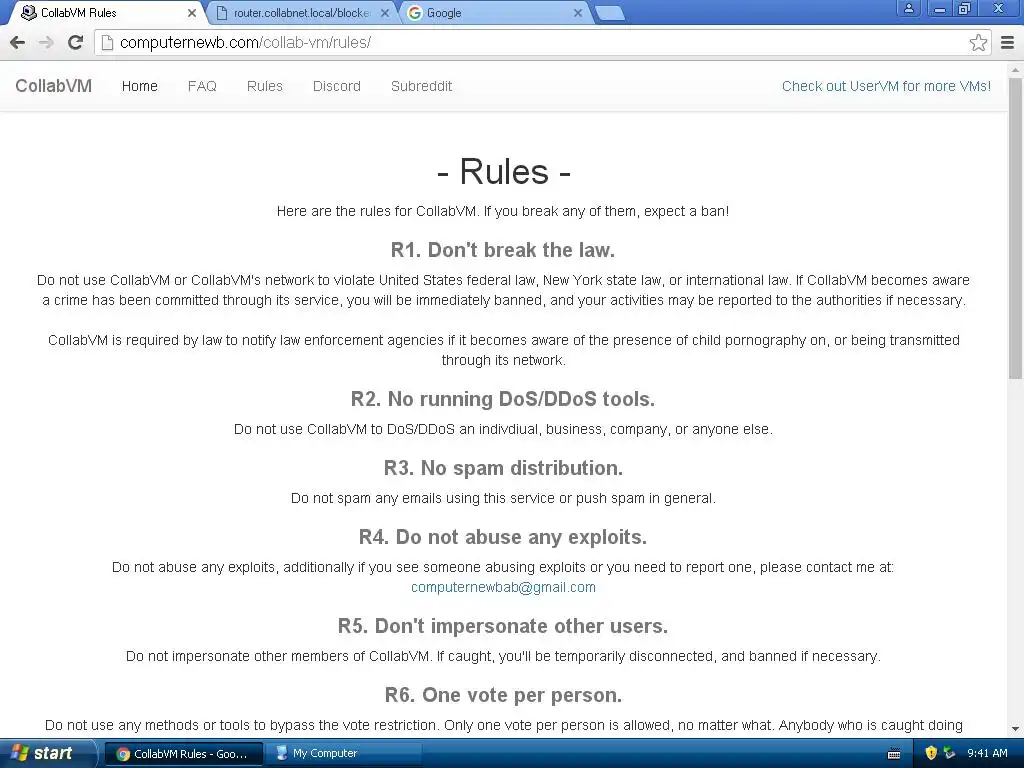Click the 'R6. One vote per person.' heading
1024x768 pixels.
tap(503, 695)
